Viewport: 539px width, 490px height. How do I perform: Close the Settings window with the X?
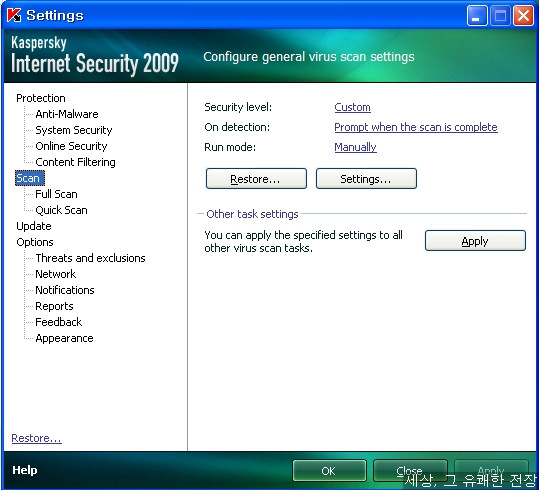(523, 16)
